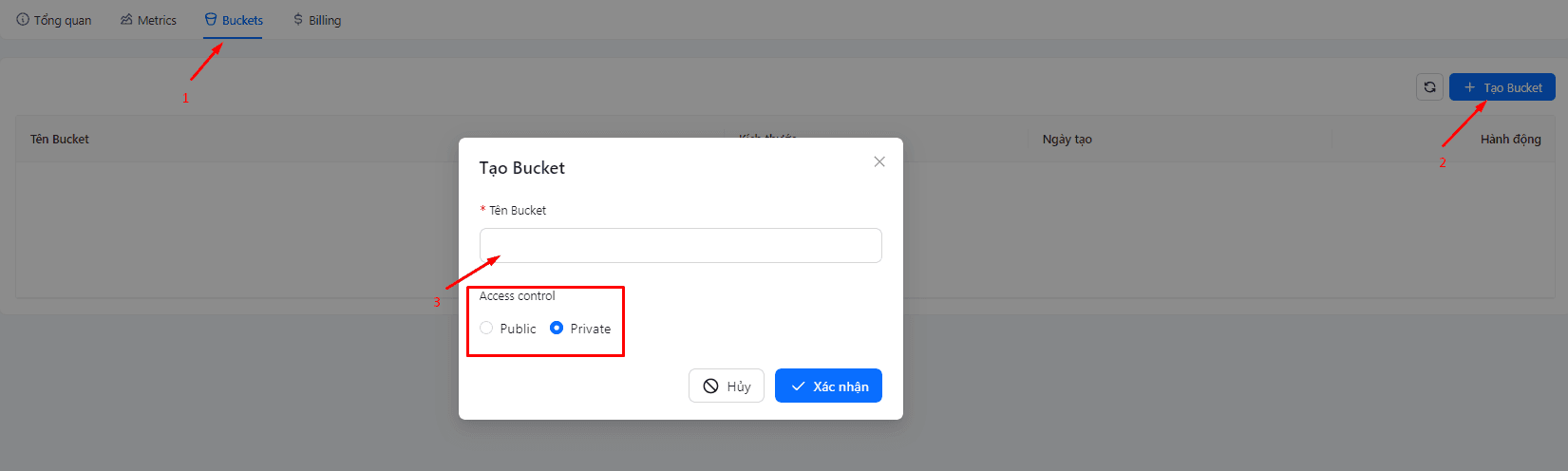Click the info icon beside Tổng quan

pos(23,19)
